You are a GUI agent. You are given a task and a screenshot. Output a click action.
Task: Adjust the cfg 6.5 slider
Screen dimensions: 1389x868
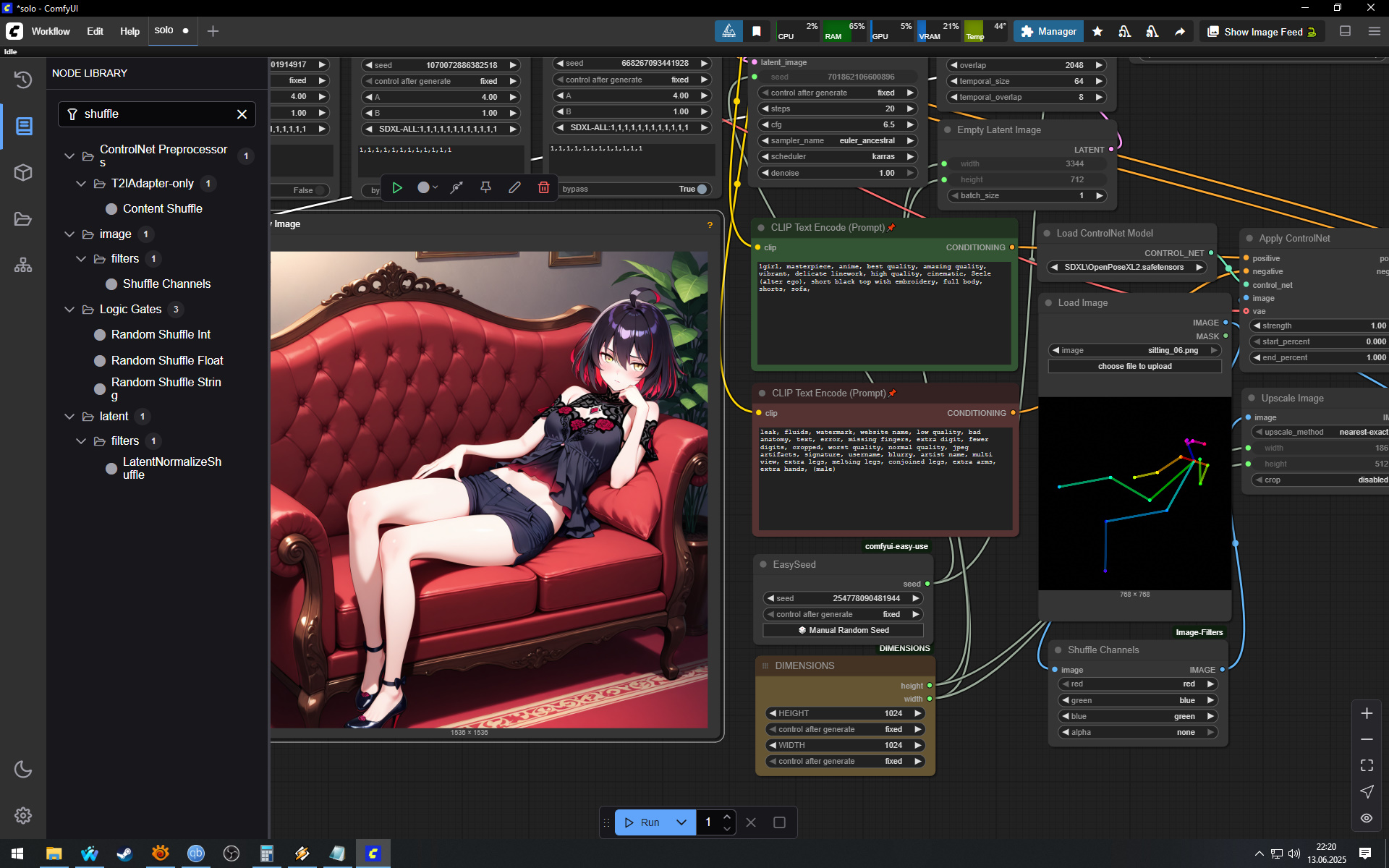click(838, 124)
